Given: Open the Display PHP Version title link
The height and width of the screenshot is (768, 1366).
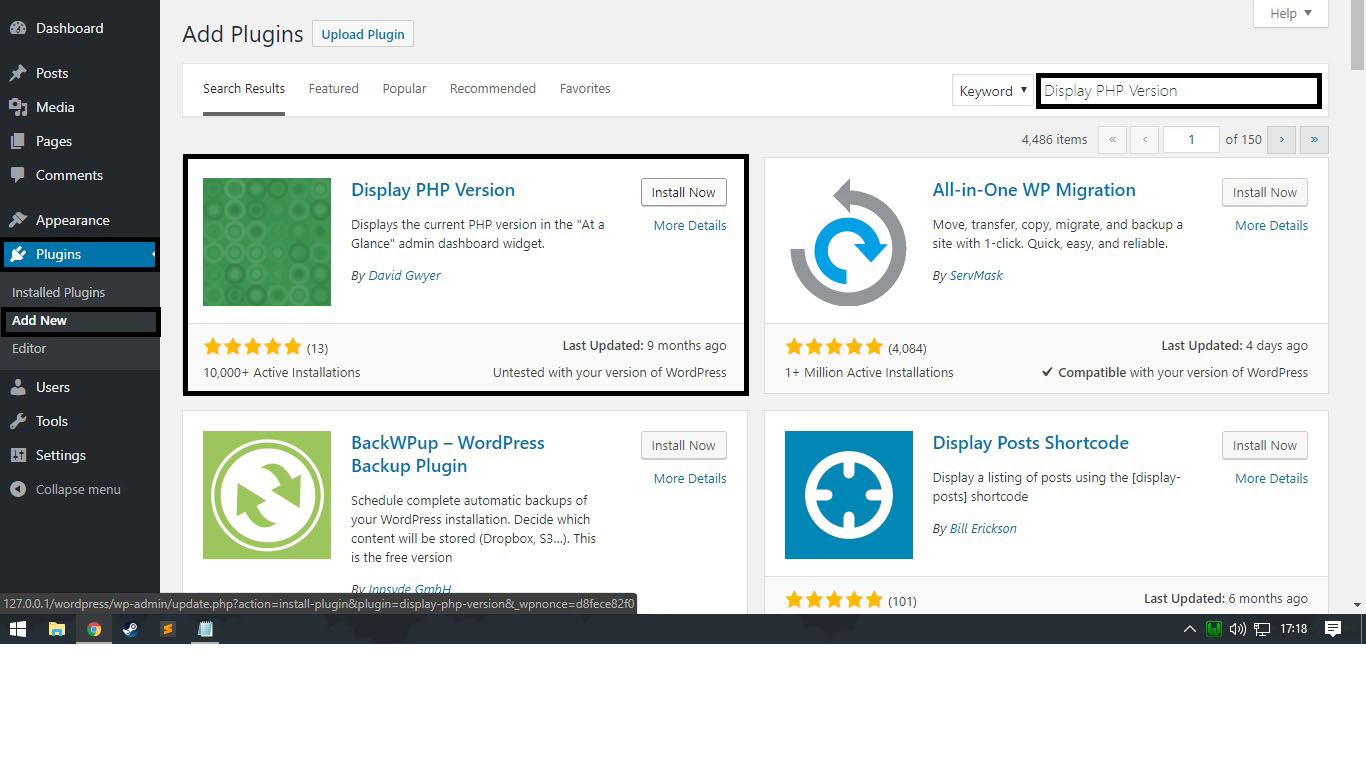Looking at the screenshot, I should pyautogui.click(x=433, y=190).
